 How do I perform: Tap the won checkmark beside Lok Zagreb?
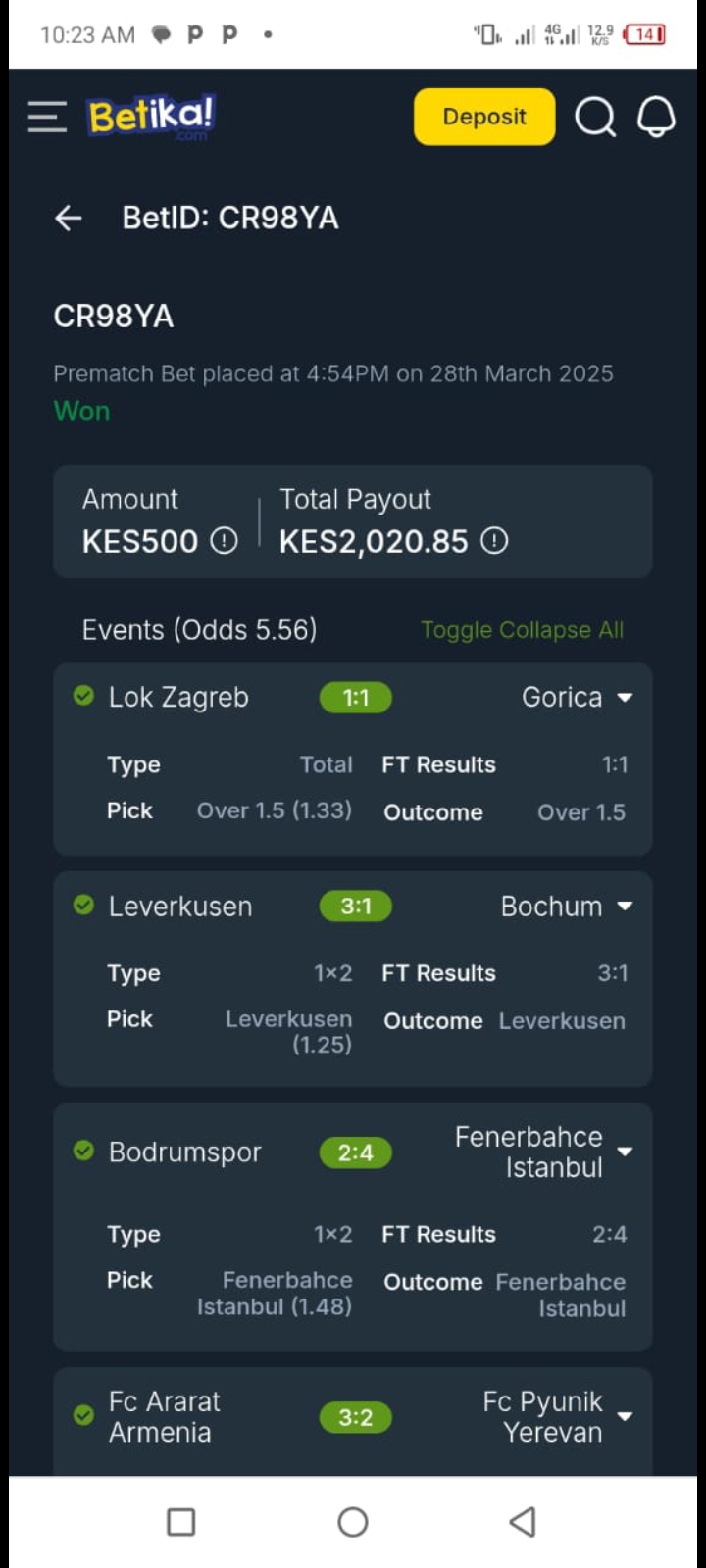pyautogui.click(x=83, y=697)
